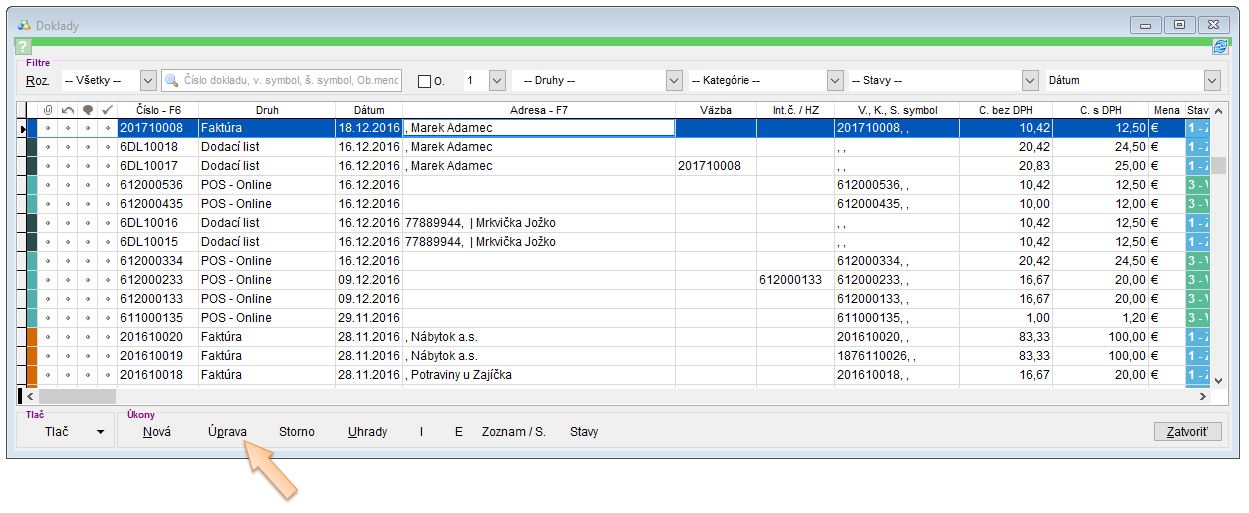Sort by the 'Dátum' column header

click(x=368, y=110)
